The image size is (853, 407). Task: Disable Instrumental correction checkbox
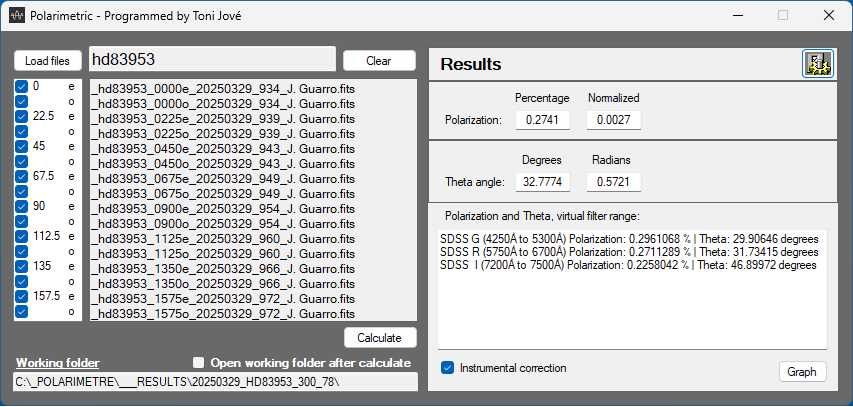447,368
